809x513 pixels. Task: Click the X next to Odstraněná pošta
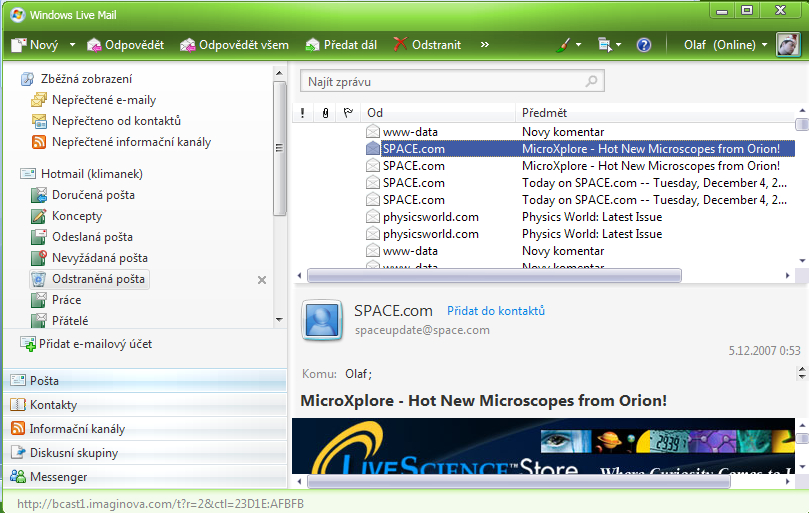pos(262,280)
